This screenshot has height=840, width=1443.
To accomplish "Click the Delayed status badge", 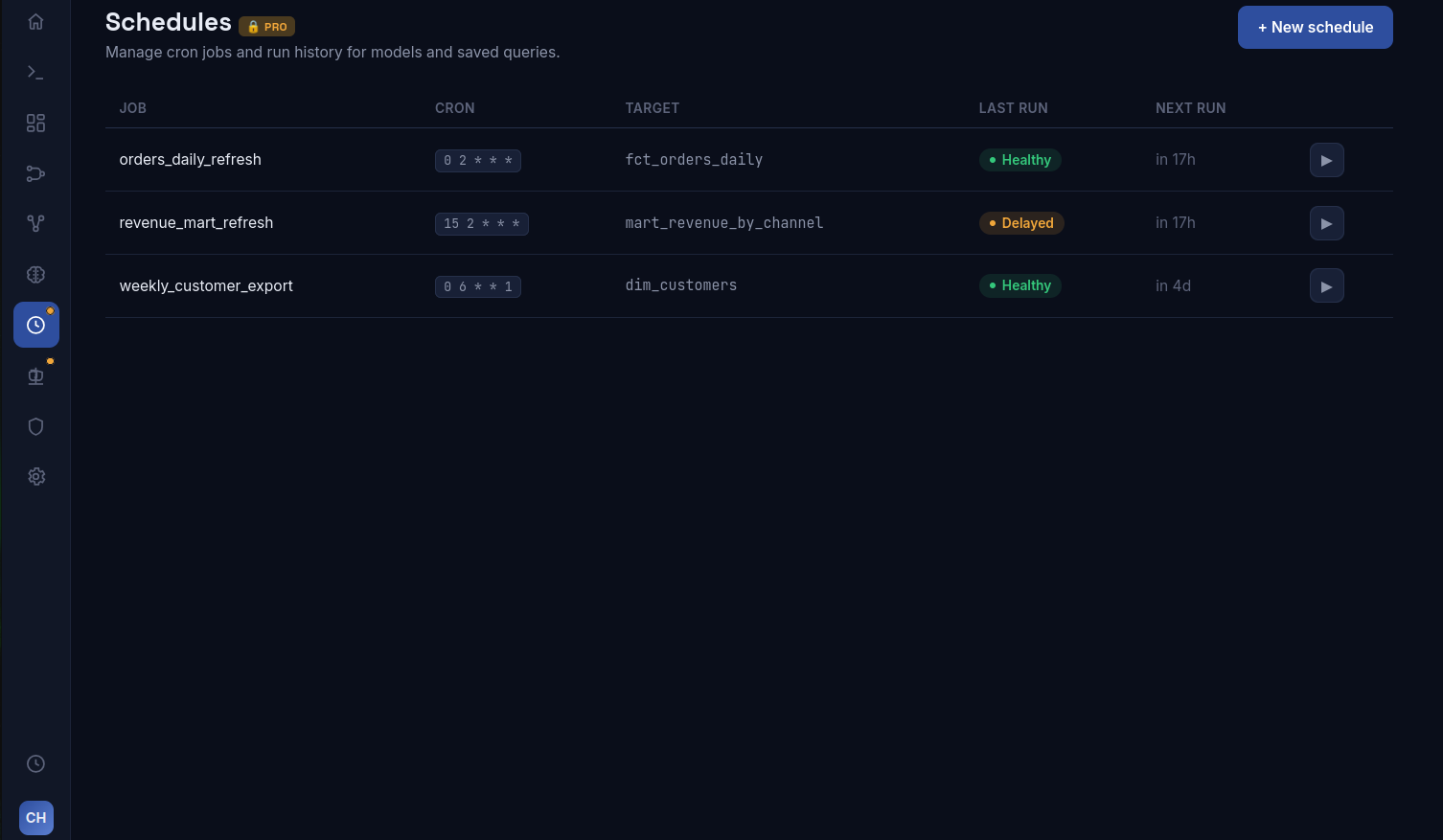I will pos(1021,223).
